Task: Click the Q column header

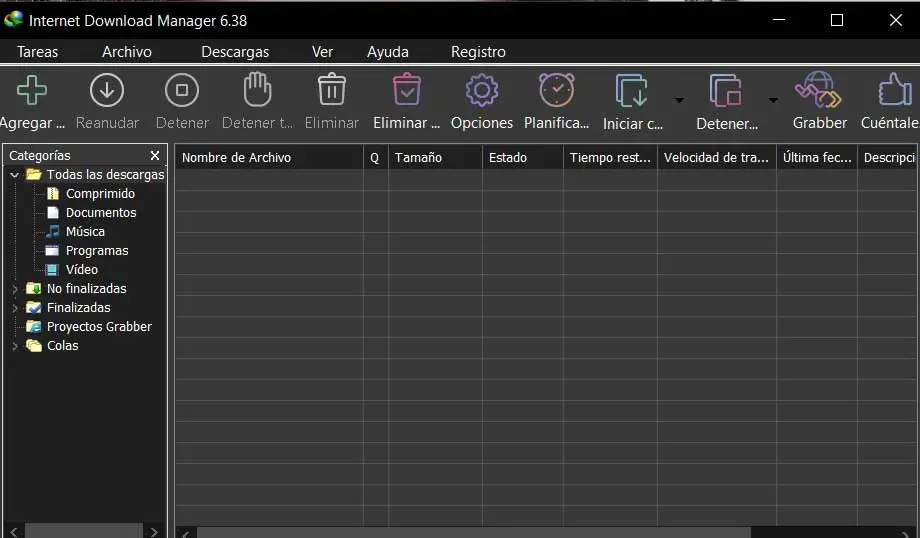Action: (376, 157)
